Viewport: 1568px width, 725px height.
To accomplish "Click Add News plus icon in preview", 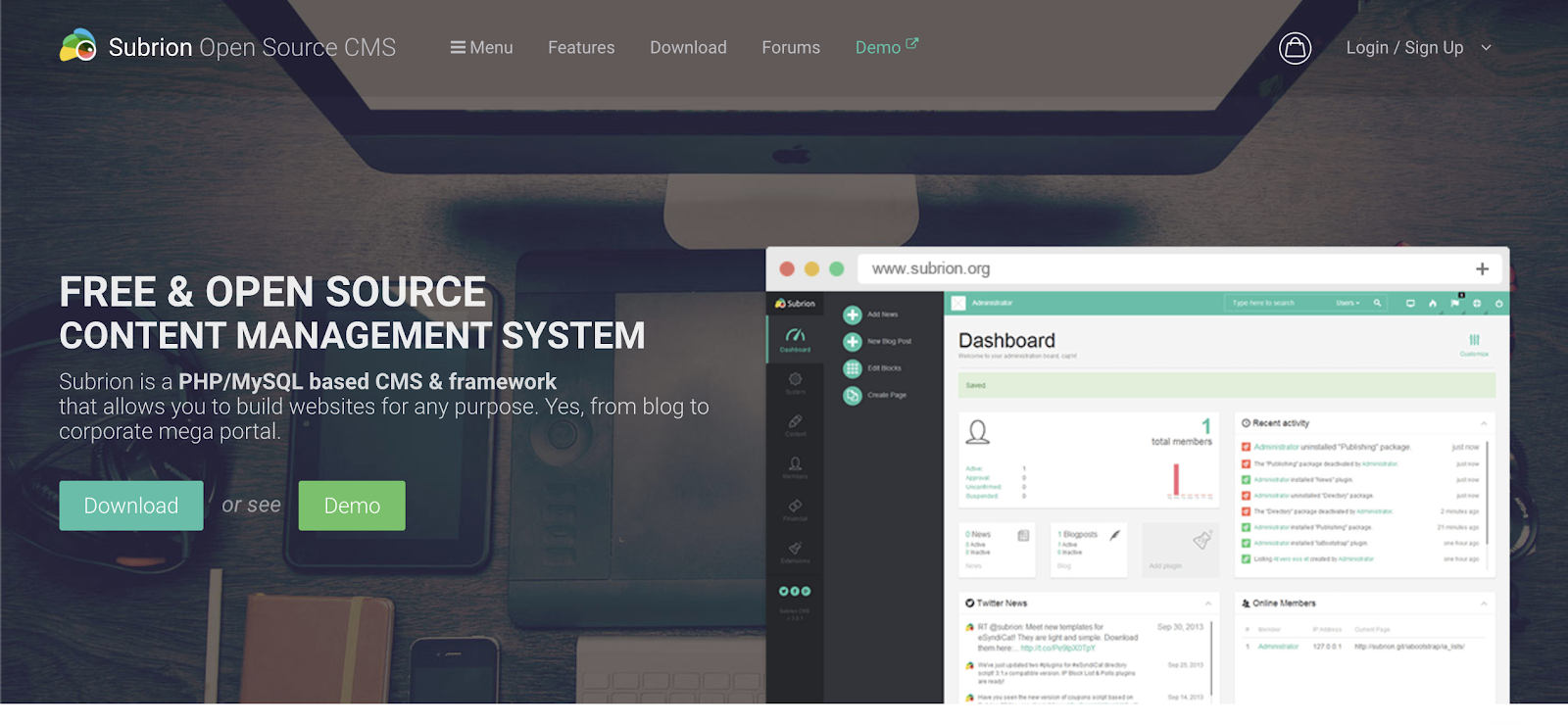I will (x=853, y=314).
